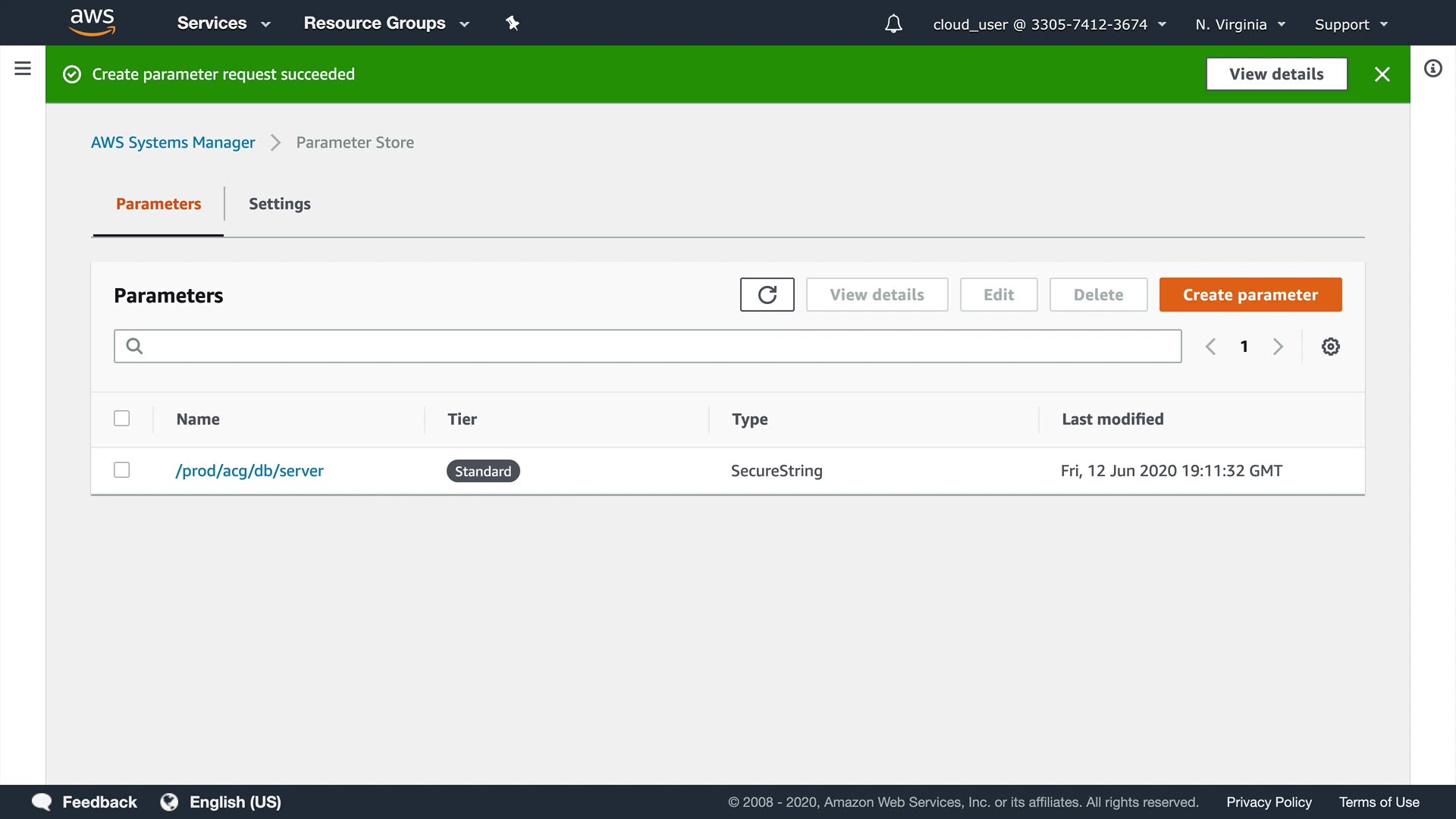
Task: Open the /prod/acg/db/server parameter link
Action: (x=249, y=471)
